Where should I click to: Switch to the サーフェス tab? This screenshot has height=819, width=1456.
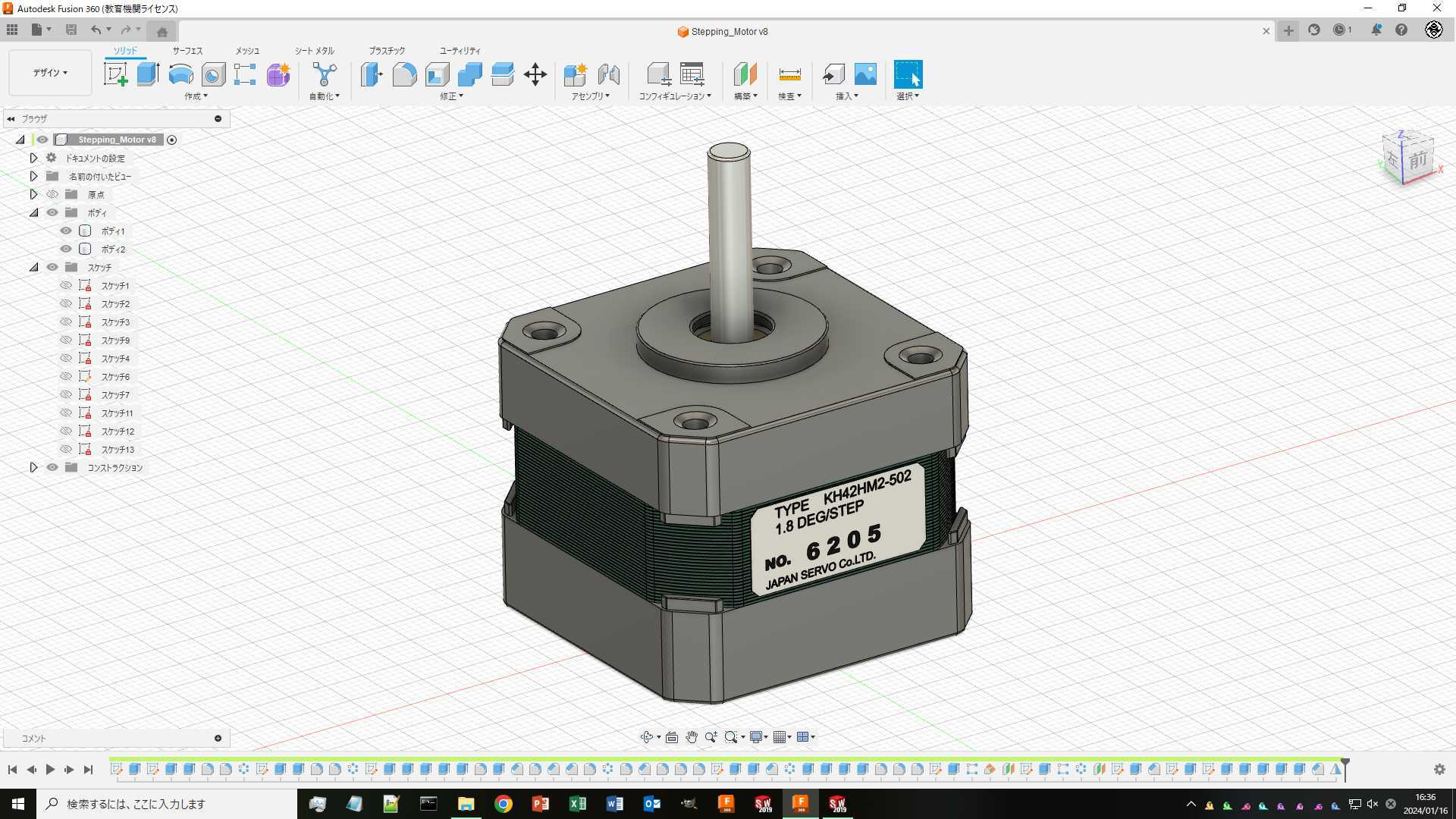pos(187,50)
